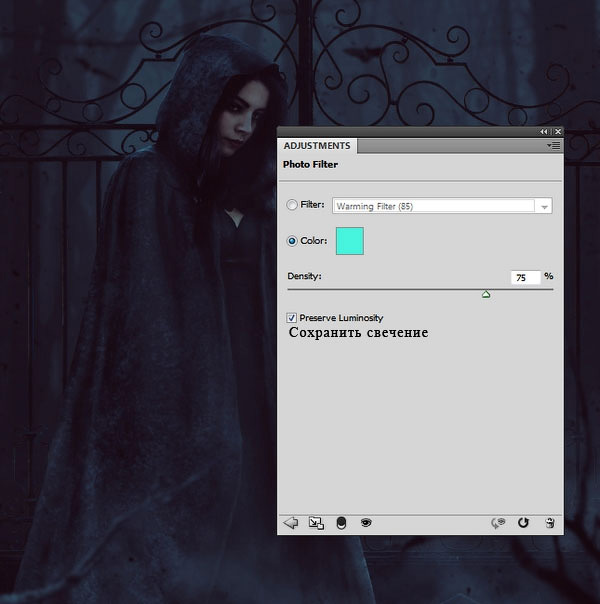Clip adjustment to layer icon
This screenshot has width=600, height=604.
pos(341,523)
